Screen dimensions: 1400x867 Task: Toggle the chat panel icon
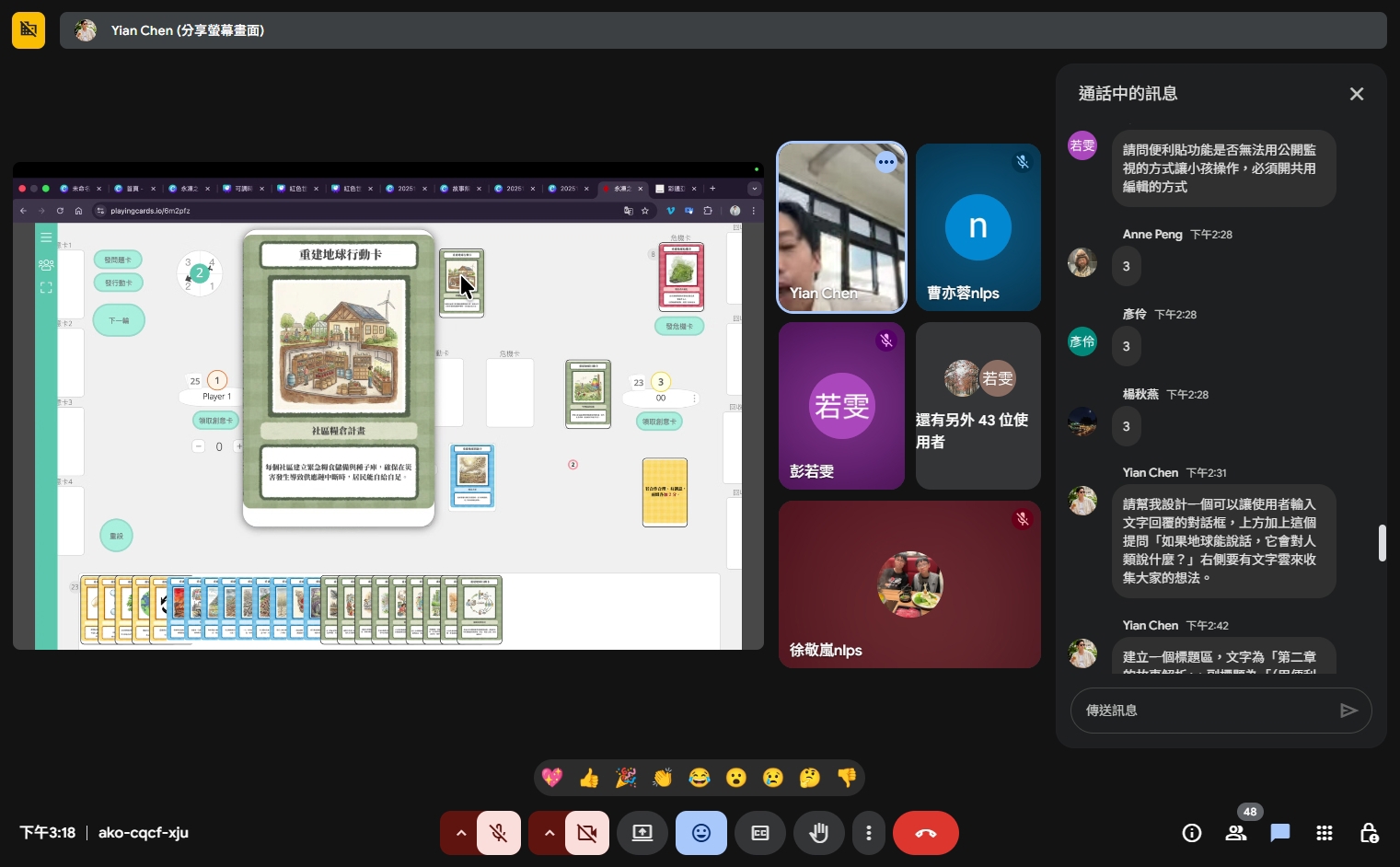(x=1280, y=833)
